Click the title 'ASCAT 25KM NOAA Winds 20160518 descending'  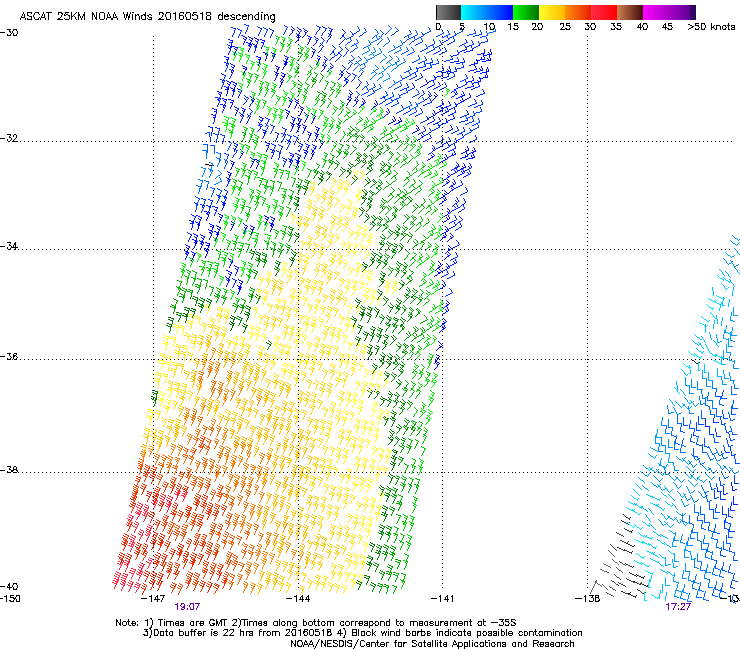(147, 16)
